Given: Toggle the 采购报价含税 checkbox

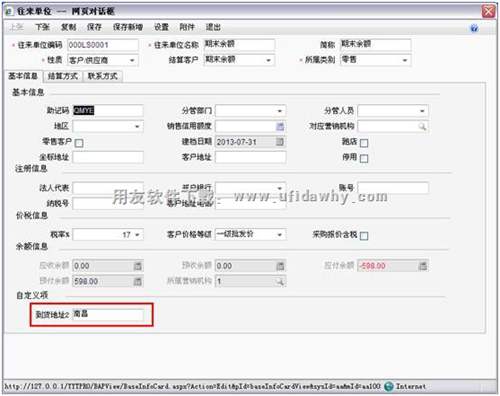Looking at the screenshot, I should tap(364, 236).
